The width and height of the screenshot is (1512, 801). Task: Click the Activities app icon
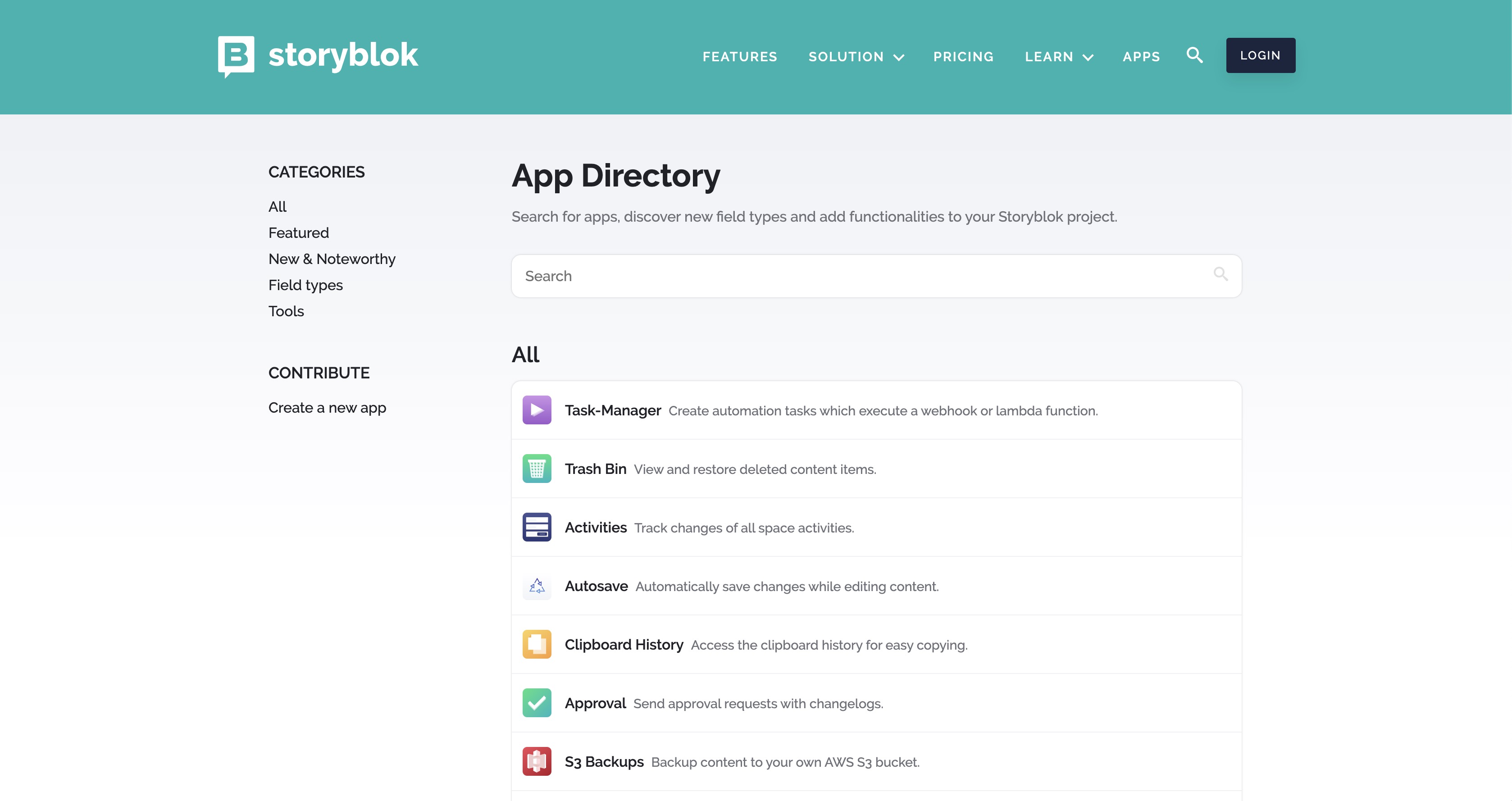coord(537,528)
